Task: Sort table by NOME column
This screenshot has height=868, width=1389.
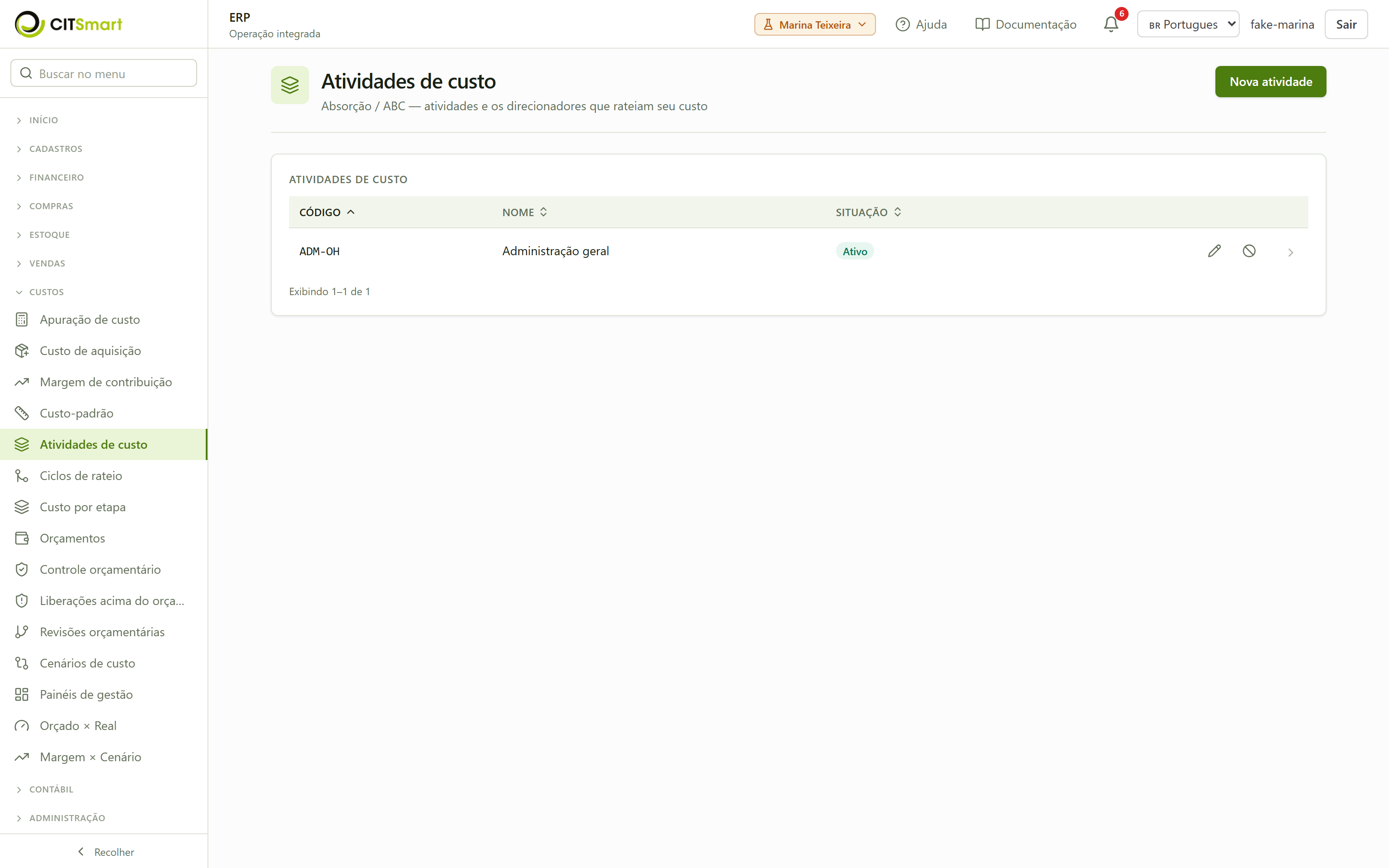Action: [x=525, y=212]
